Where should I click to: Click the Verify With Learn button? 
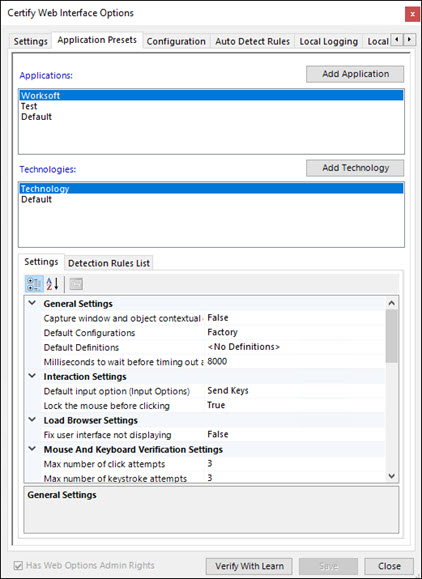[x=249, y=566]
